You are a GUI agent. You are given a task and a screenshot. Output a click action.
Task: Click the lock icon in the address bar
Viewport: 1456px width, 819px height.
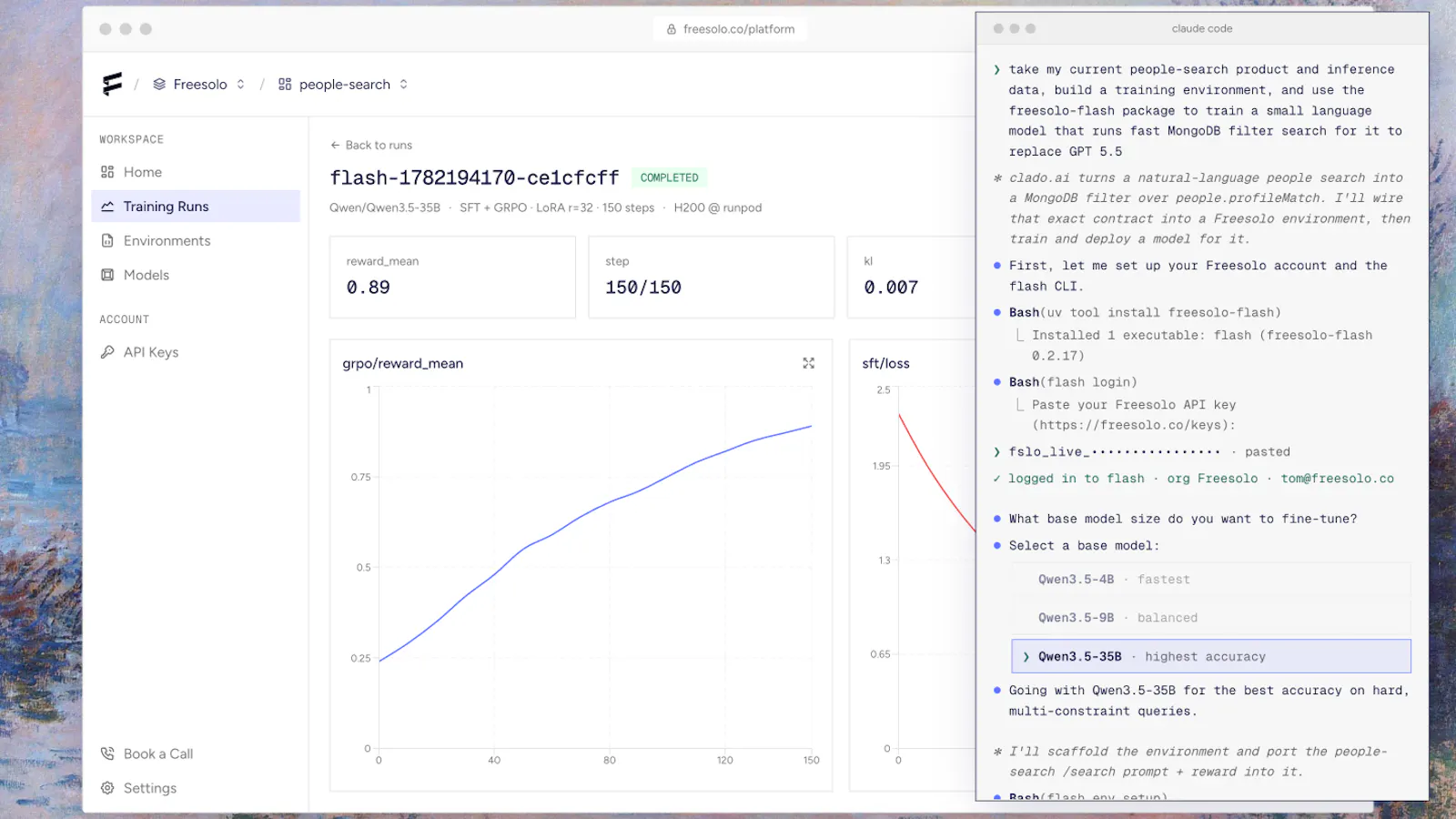point(672,29)
